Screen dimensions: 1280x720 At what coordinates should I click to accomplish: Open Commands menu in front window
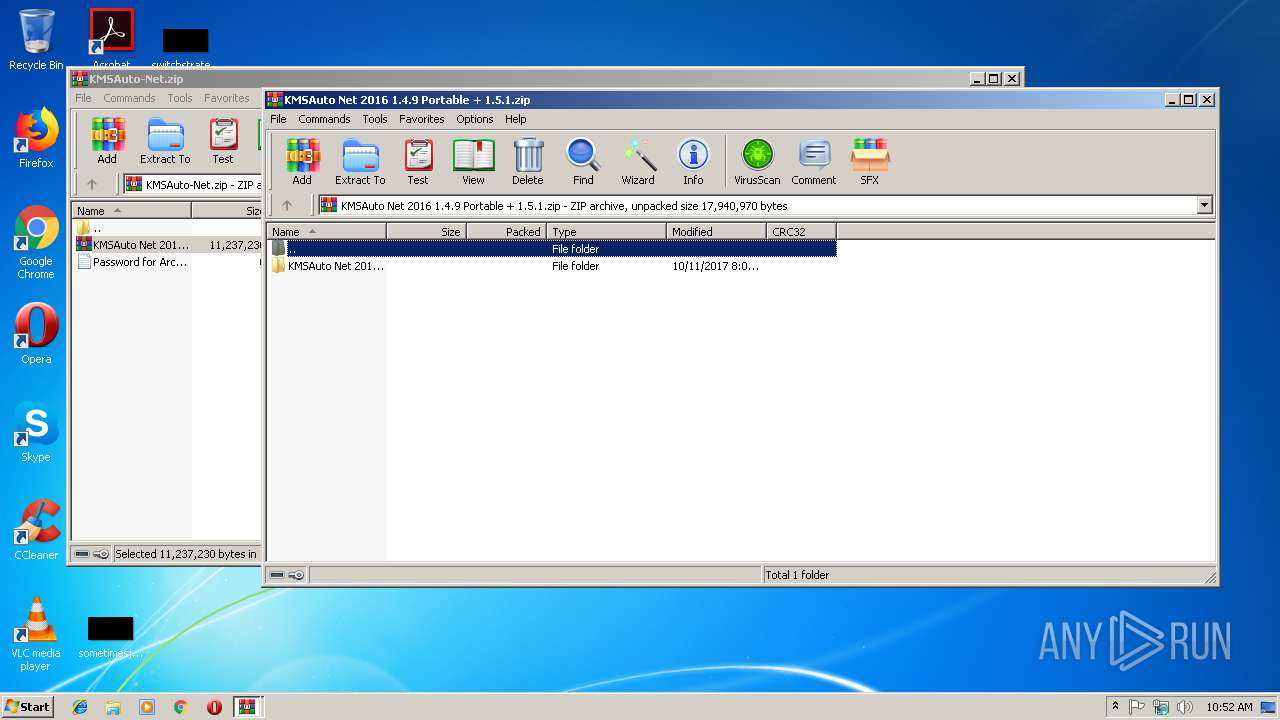click(324, 119)
